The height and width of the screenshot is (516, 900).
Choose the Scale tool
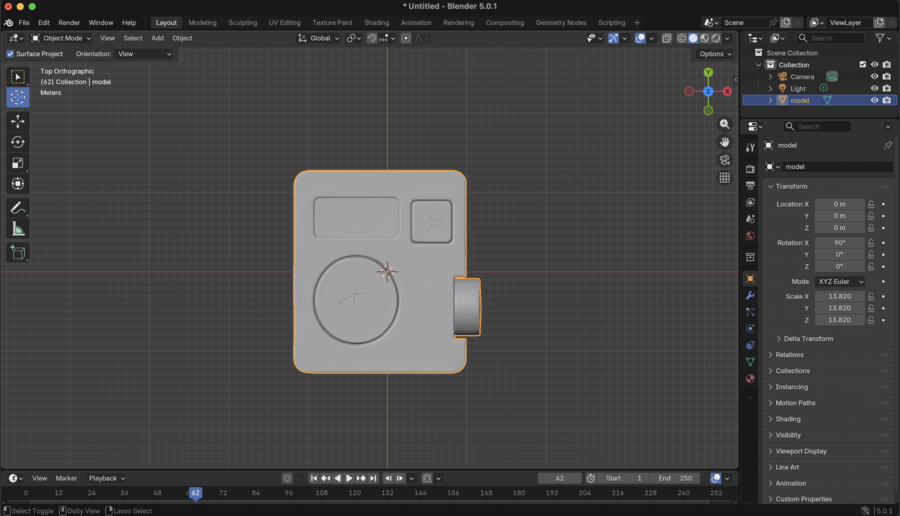pos(18,163)
